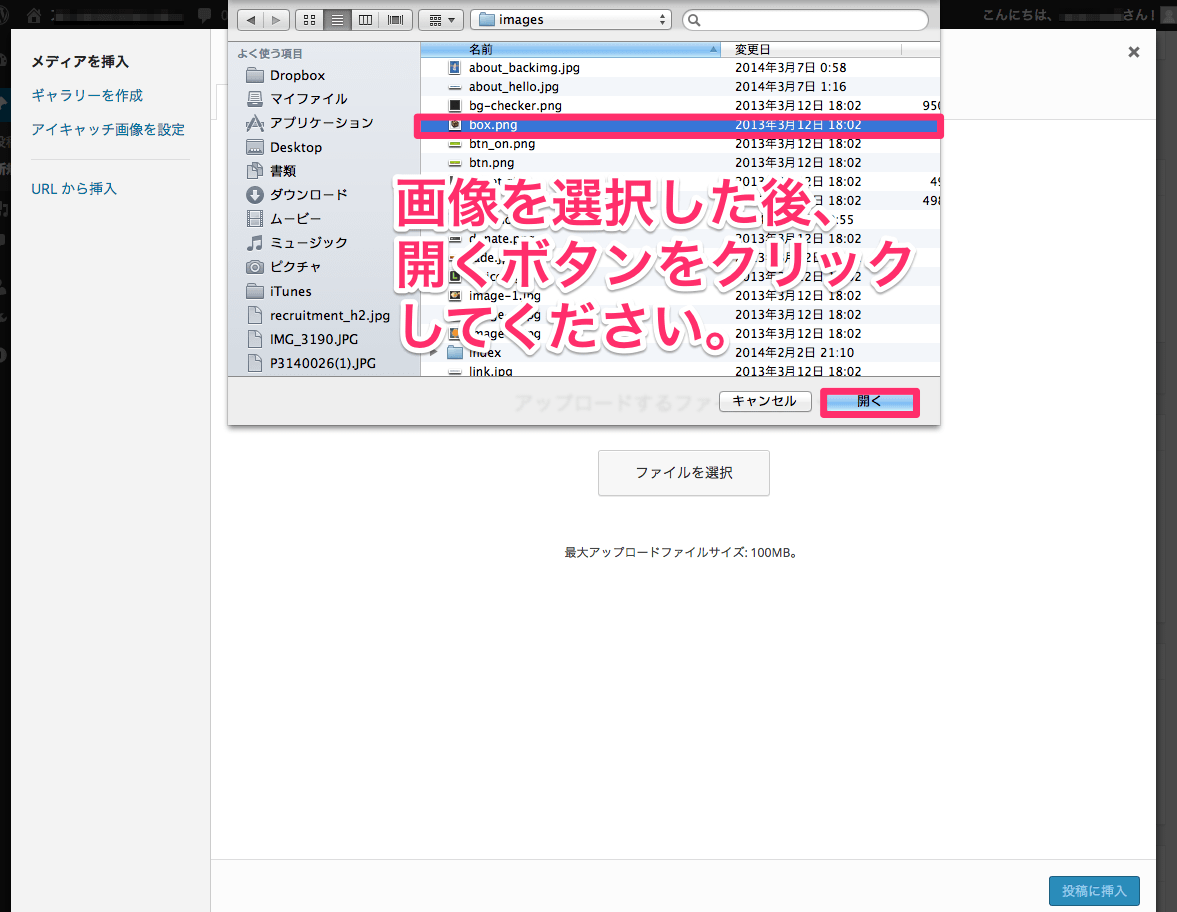Open アプリケーション in the sidebar
Screen dimensions: 1177x912
pyautogui.click(x=321, y=123)
